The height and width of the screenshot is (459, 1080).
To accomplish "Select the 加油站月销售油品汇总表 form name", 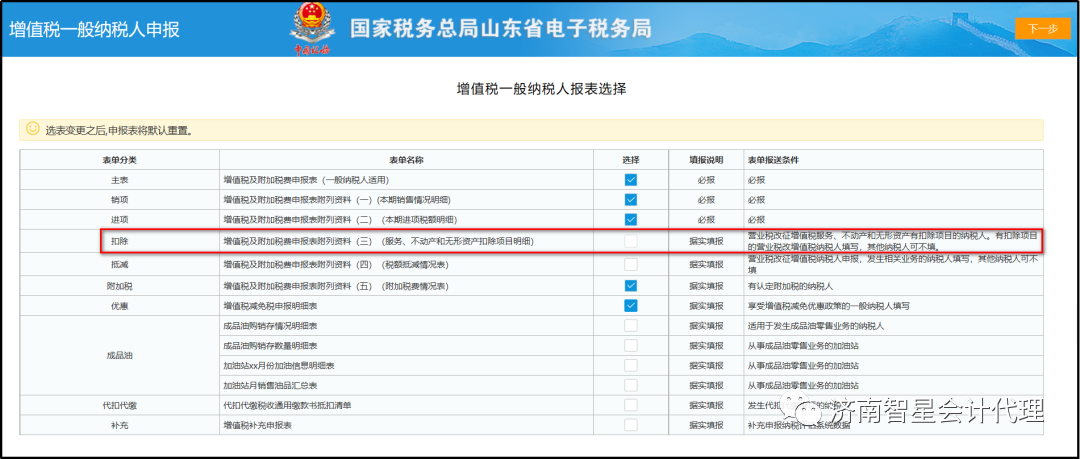I will pos(271,385).
